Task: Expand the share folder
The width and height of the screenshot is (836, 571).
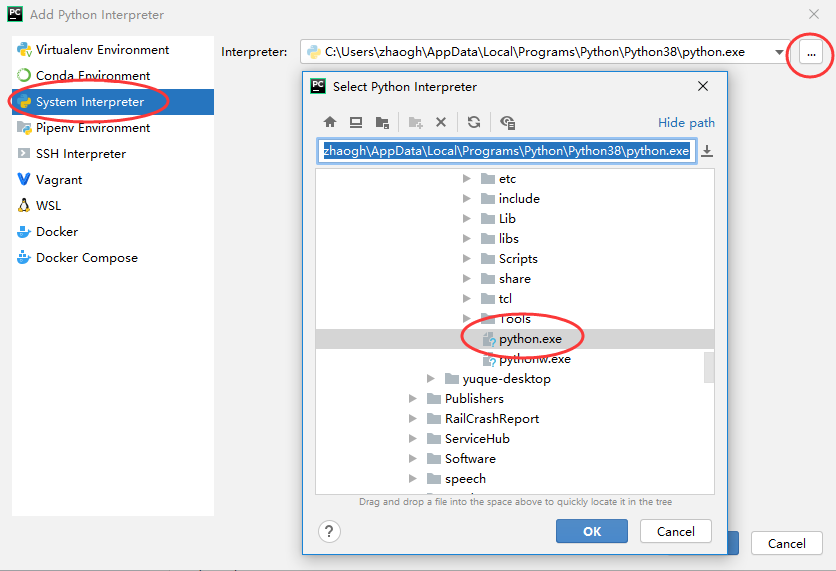Action: click(x=467, y=279)
